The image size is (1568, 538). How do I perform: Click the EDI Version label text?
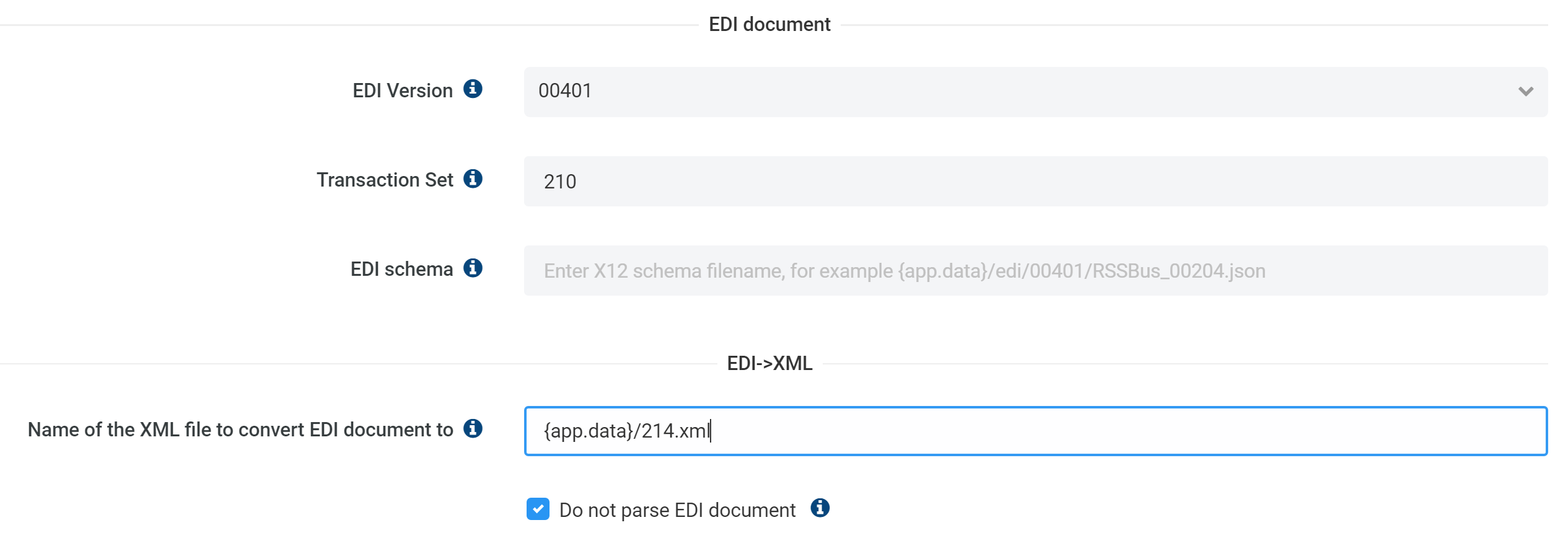(x=402, y=90)
